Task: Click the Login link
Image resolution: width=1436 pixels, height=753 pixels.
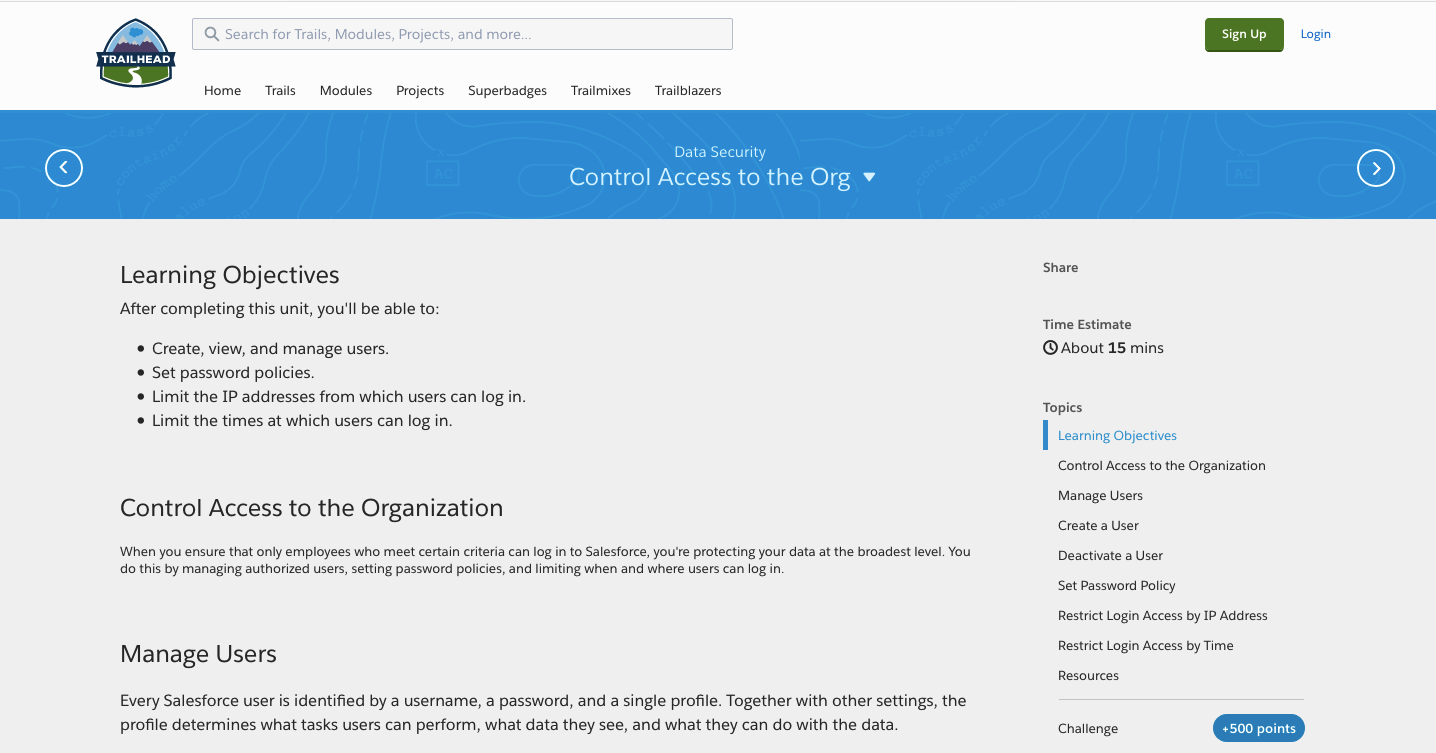Action: (1315, 34)
